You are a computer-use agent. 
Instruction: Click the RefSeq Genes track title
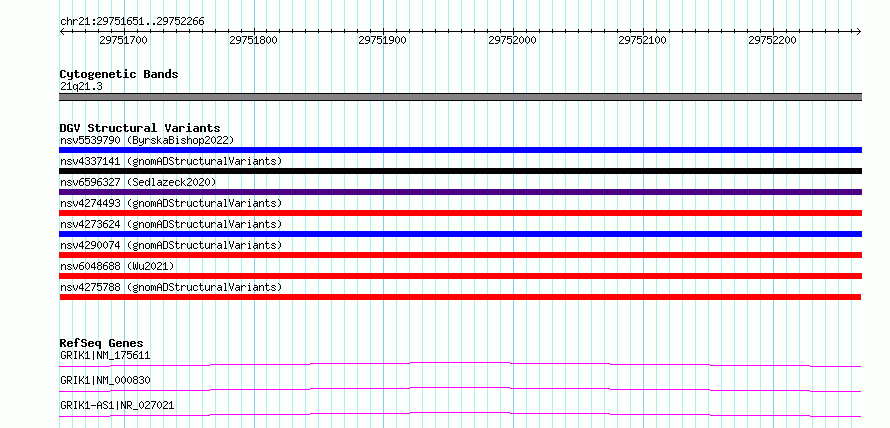click(x=102, y=343)
